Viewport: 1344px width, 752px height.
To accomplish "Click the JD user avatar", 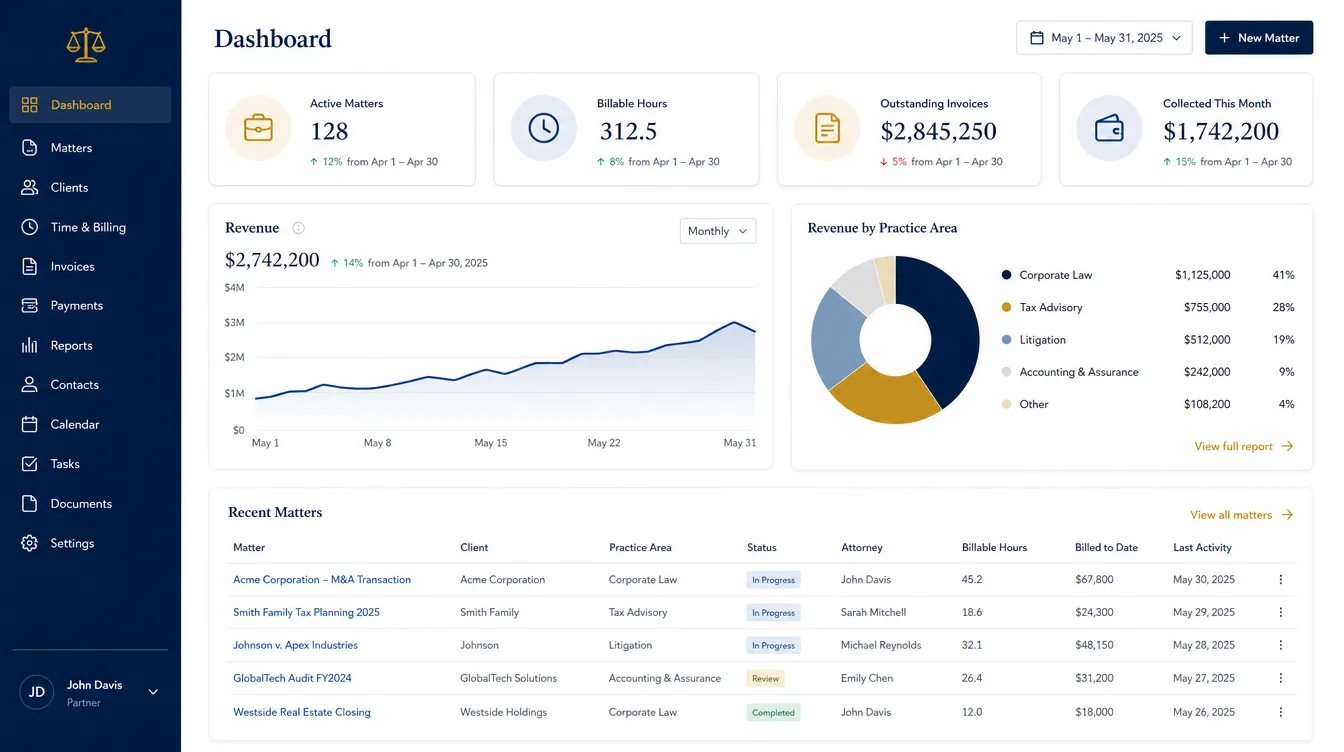I will 37,692.
